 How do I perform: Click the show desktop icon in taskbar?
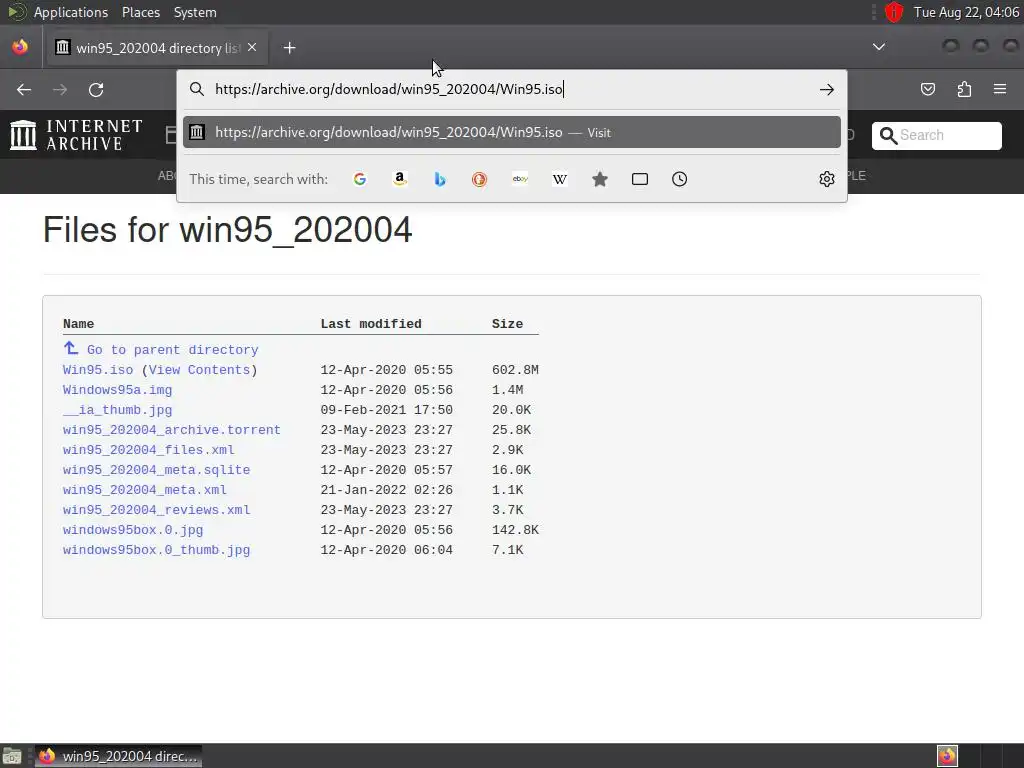point(12,756)
